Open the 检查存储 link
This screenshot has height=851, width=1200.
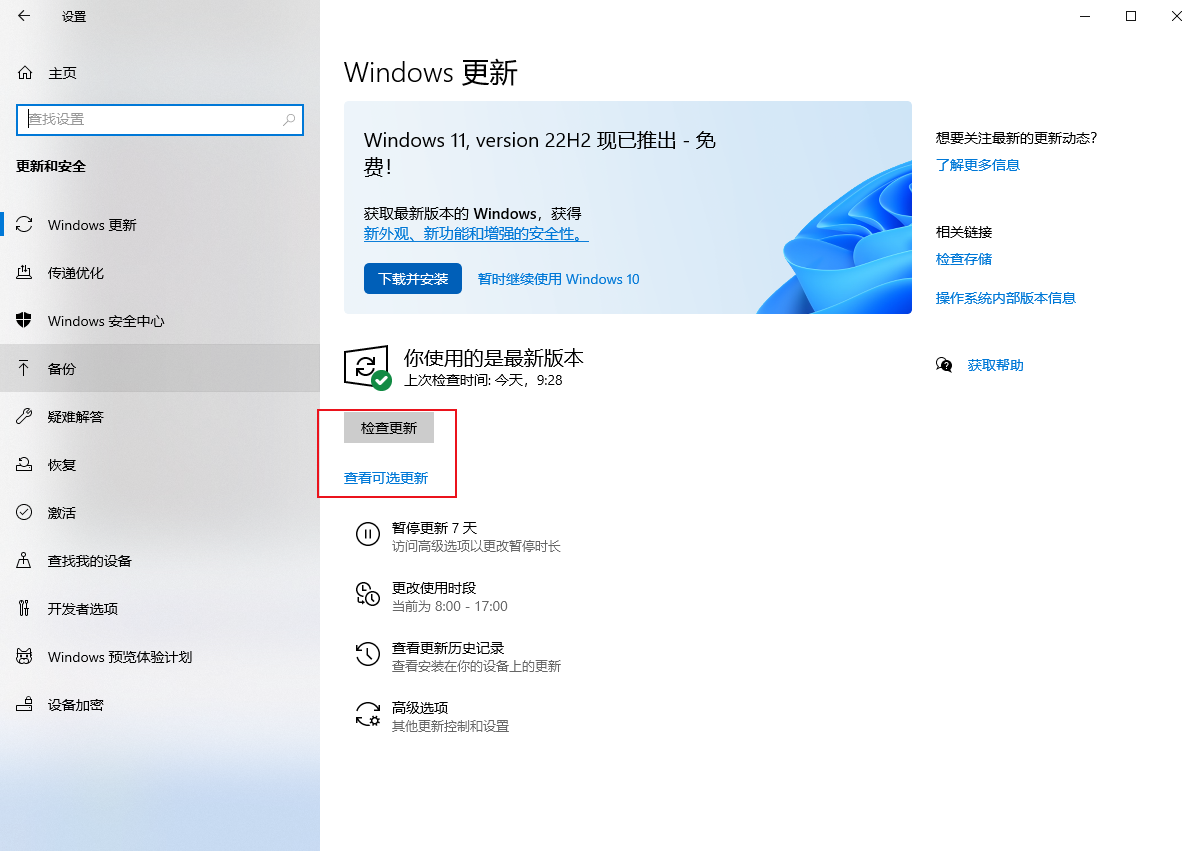[963, 258]
